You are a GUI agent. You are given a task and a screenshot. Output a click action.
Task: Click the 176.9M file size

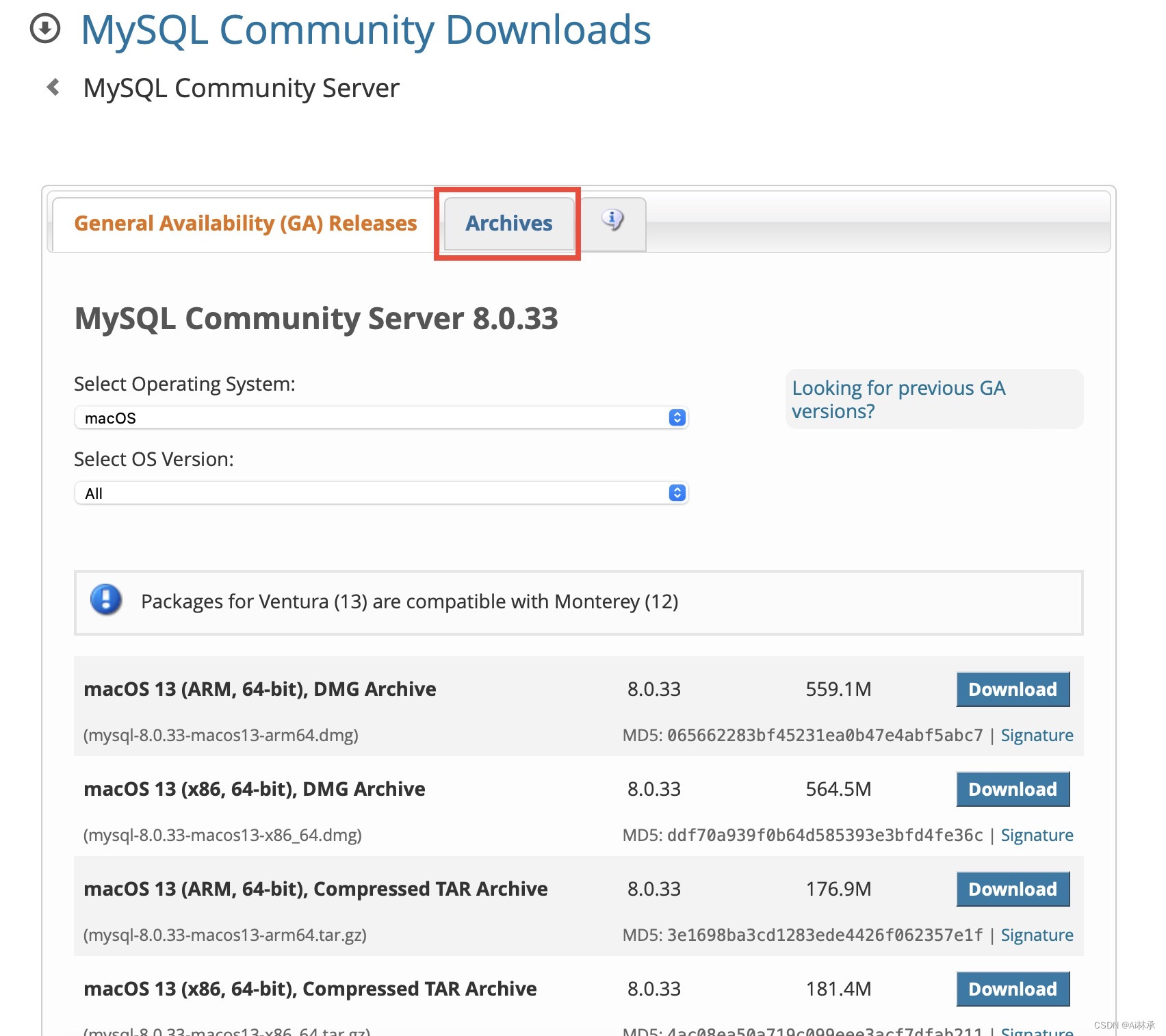click(x=838, y=889)
